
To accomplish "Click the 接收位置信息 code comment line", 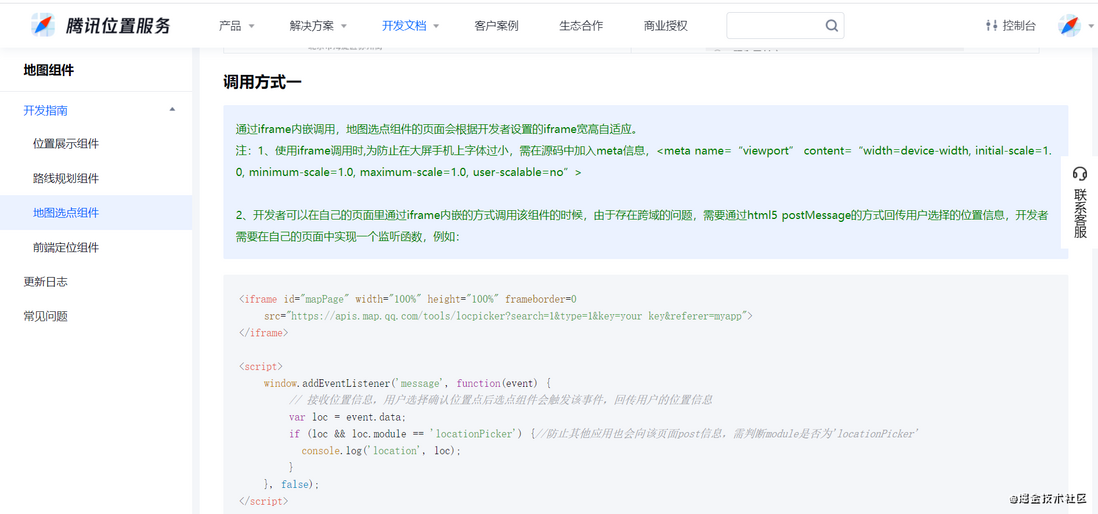I will pos(501,400).
